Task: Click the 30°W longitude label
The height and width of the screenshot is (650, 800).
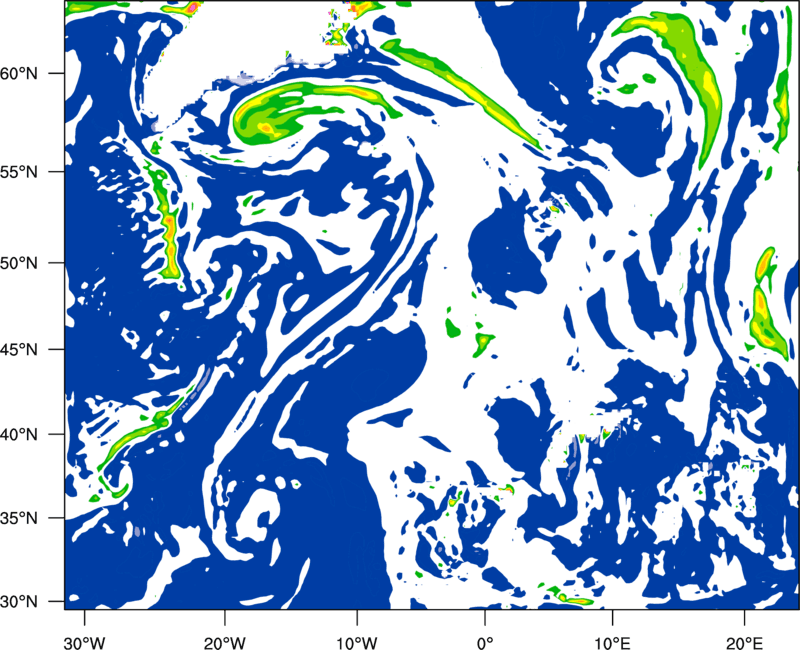Action: [x=84, y=642]
